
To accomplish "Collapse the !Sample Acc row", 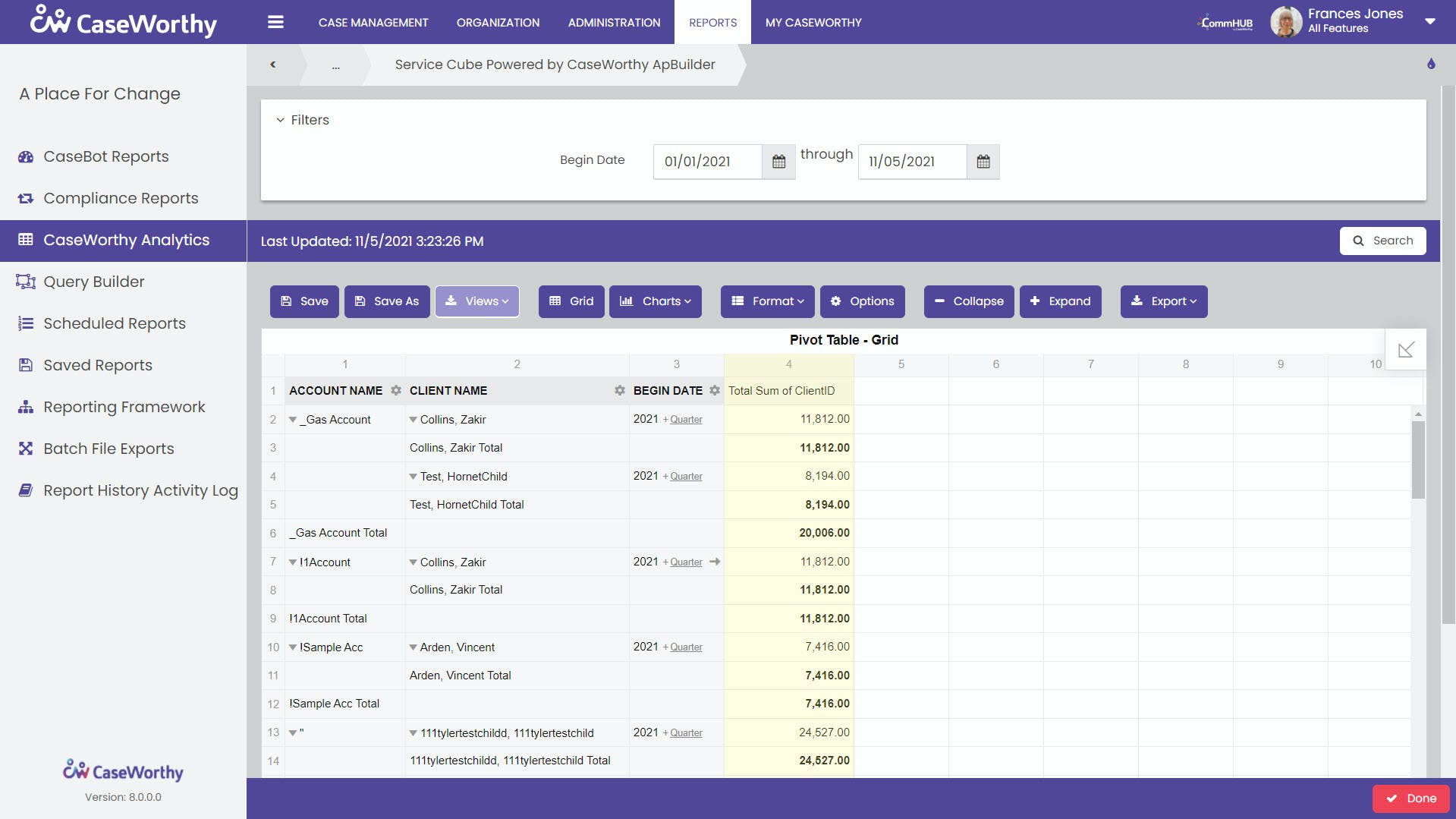I will pyautogui.click(x=292, y=647).
